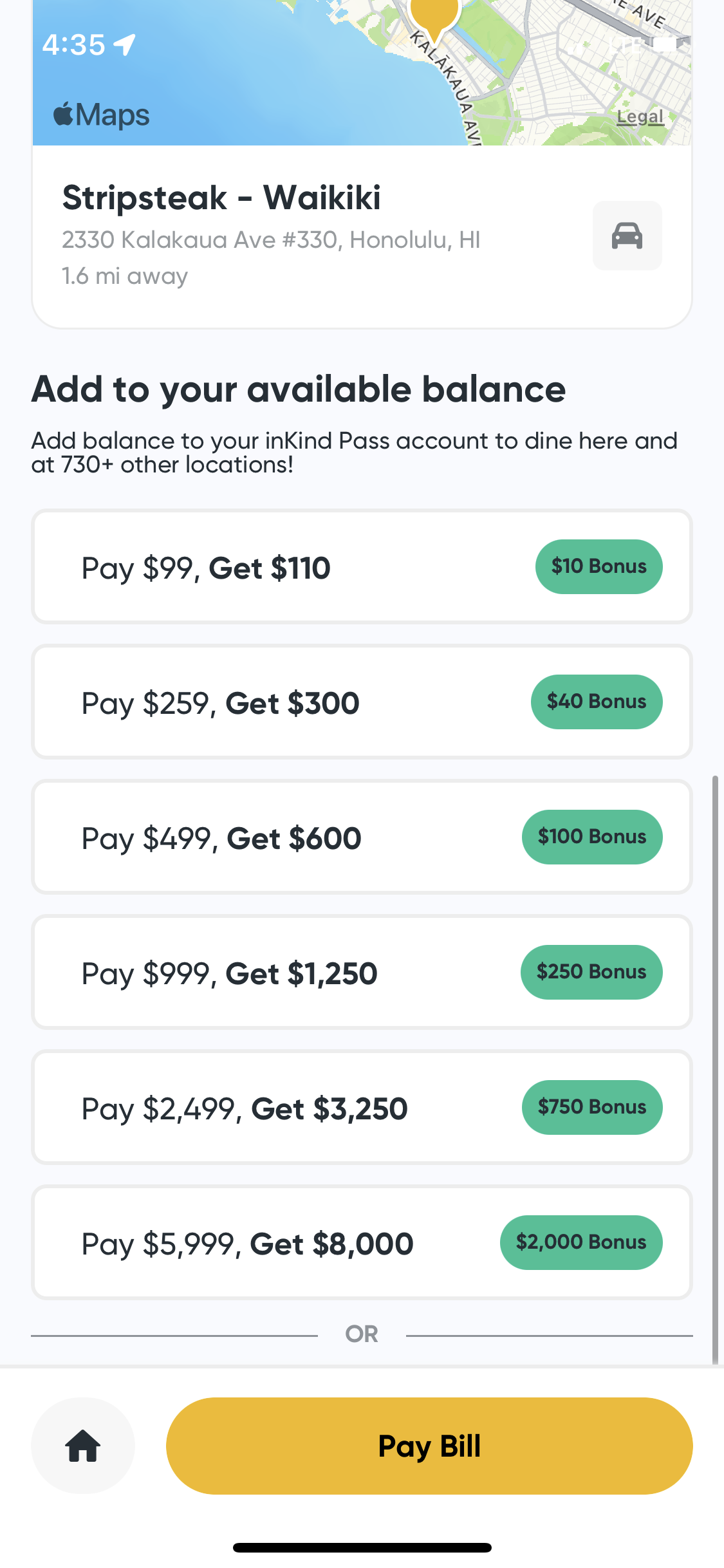The height and width of the screenshot is (1568, 724).
Task: Tap the $2,000 Bonus badge
Action: pyautogui.click(x=581, y=1242)
